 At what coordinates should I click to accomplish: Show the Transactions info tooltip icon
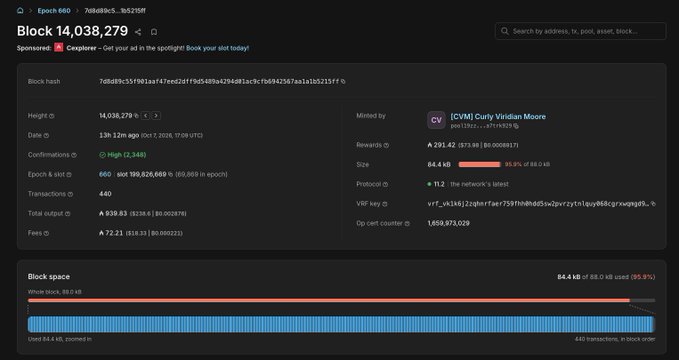click(x=70, y=194)
